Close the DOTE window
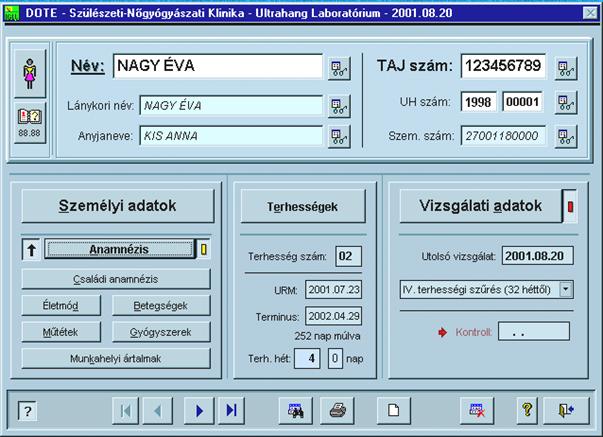Image resolution: width=603 pixels, height=437 pixels. pyautogui.click(x=590, y=13)
